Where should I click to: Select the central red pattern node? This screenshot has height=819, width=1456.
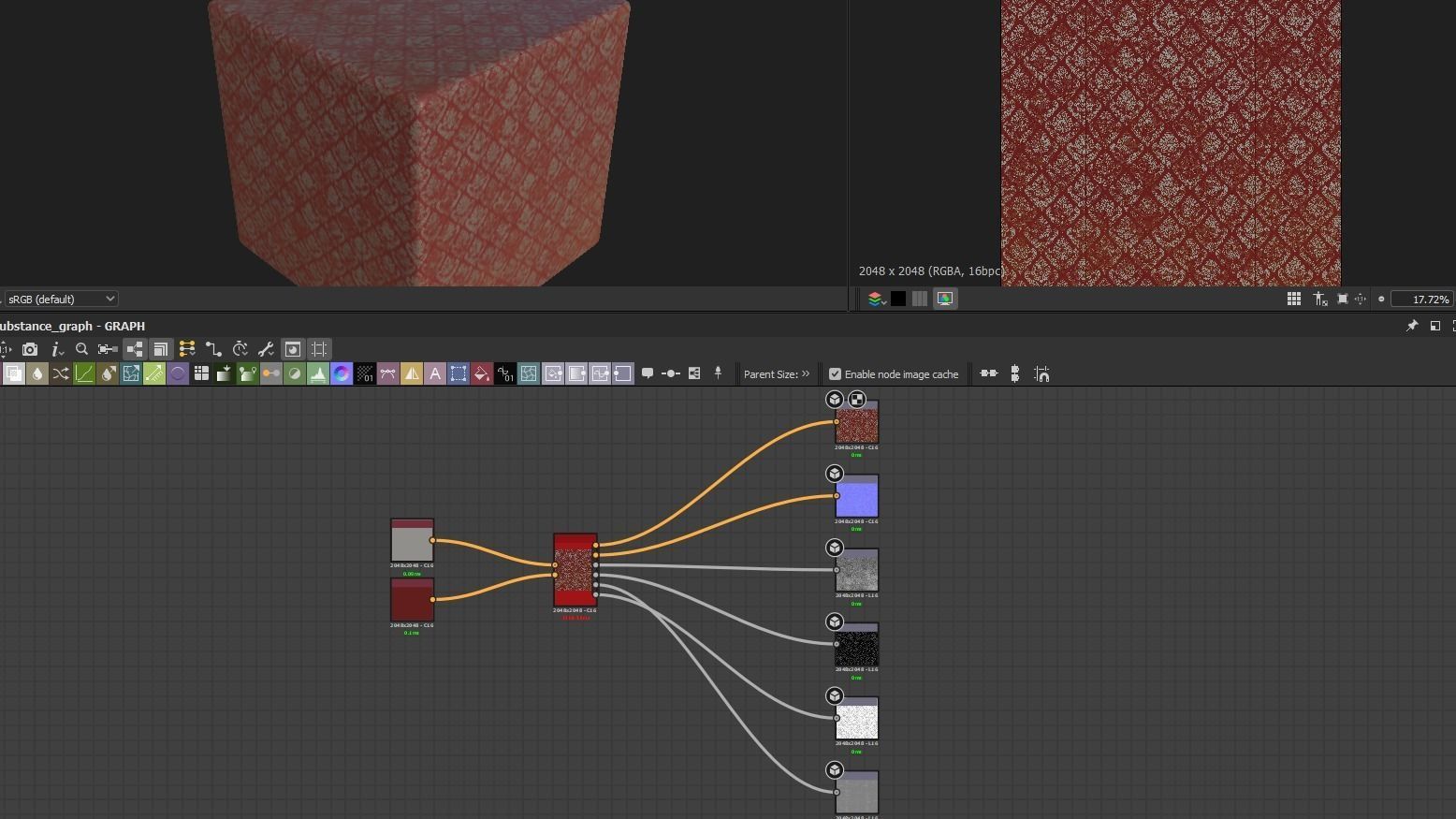click(575, 571)
